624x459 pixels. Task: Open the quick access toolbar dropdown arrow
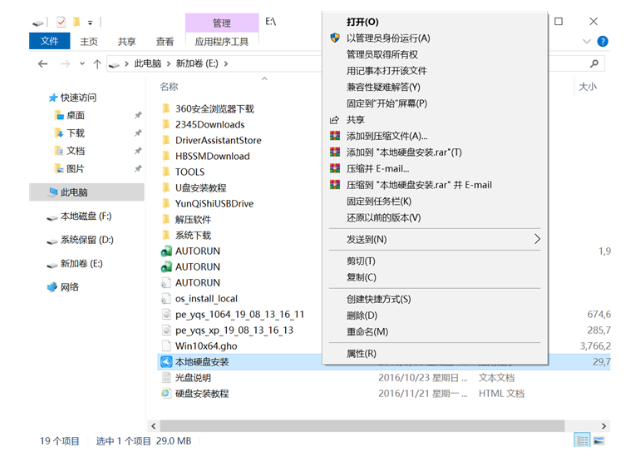pyautogui.click(x=91, y=21)
